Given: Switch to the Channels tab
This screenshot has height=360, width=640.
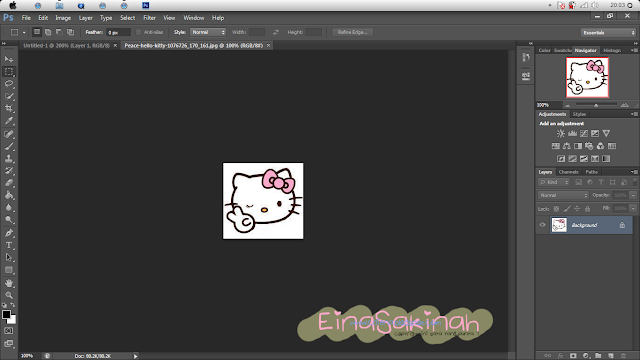Looking at the screenshot, I should (568, 172).
